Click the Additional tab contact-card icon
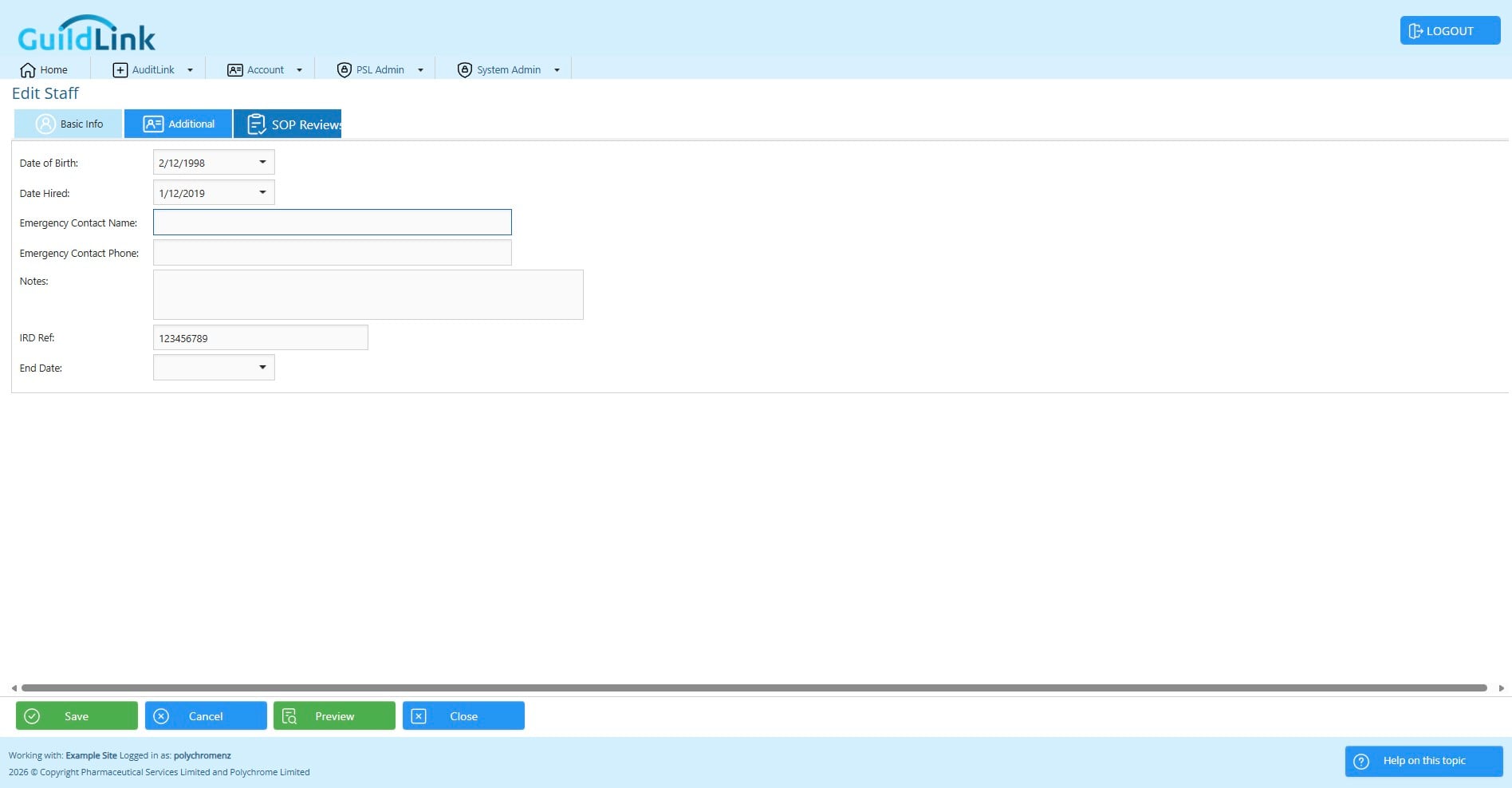This screenshot has height=788, width=1512. click(153, 124)
